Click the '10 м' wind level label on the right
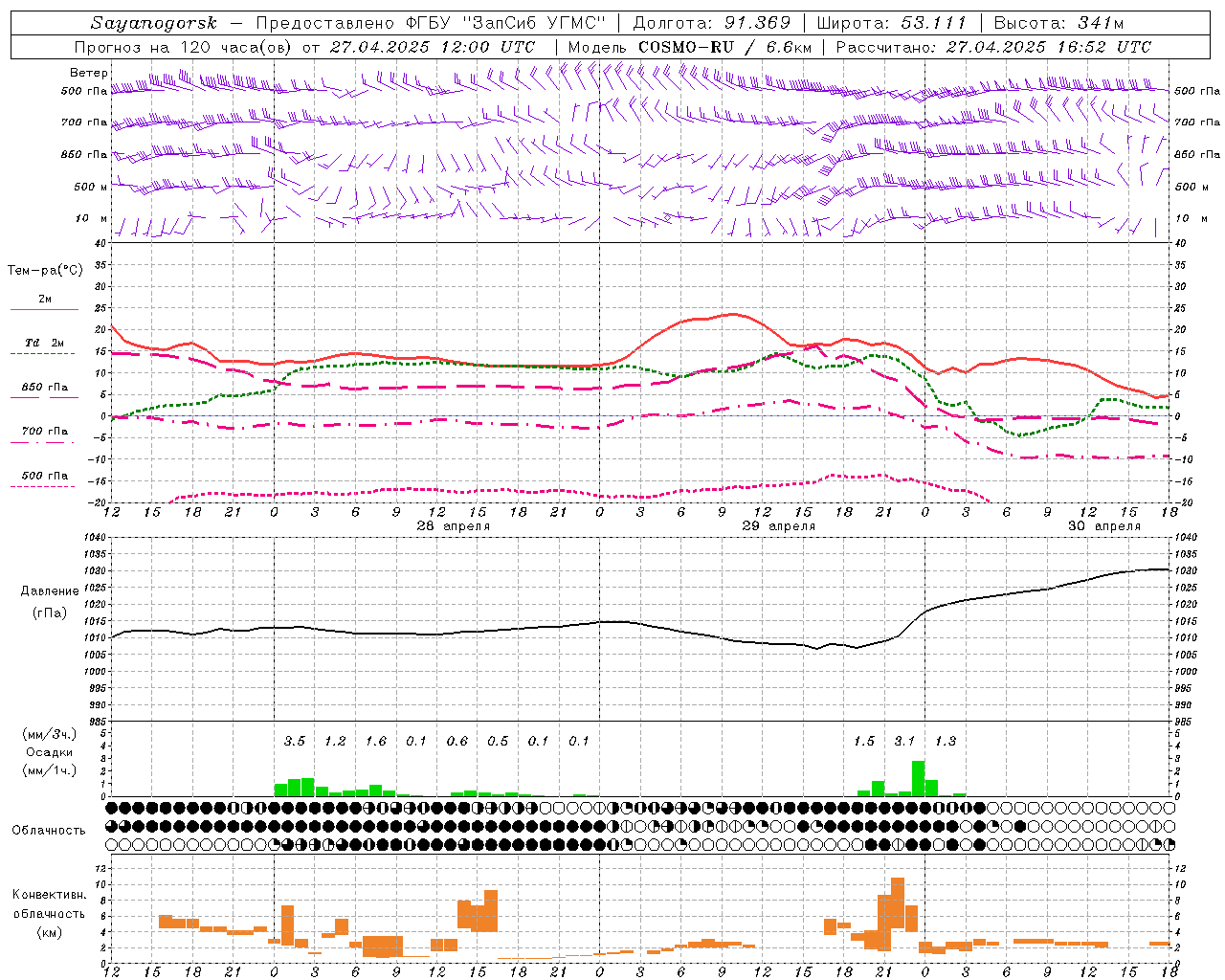This screenshot has height=980, width=1225. point(1191,218)
